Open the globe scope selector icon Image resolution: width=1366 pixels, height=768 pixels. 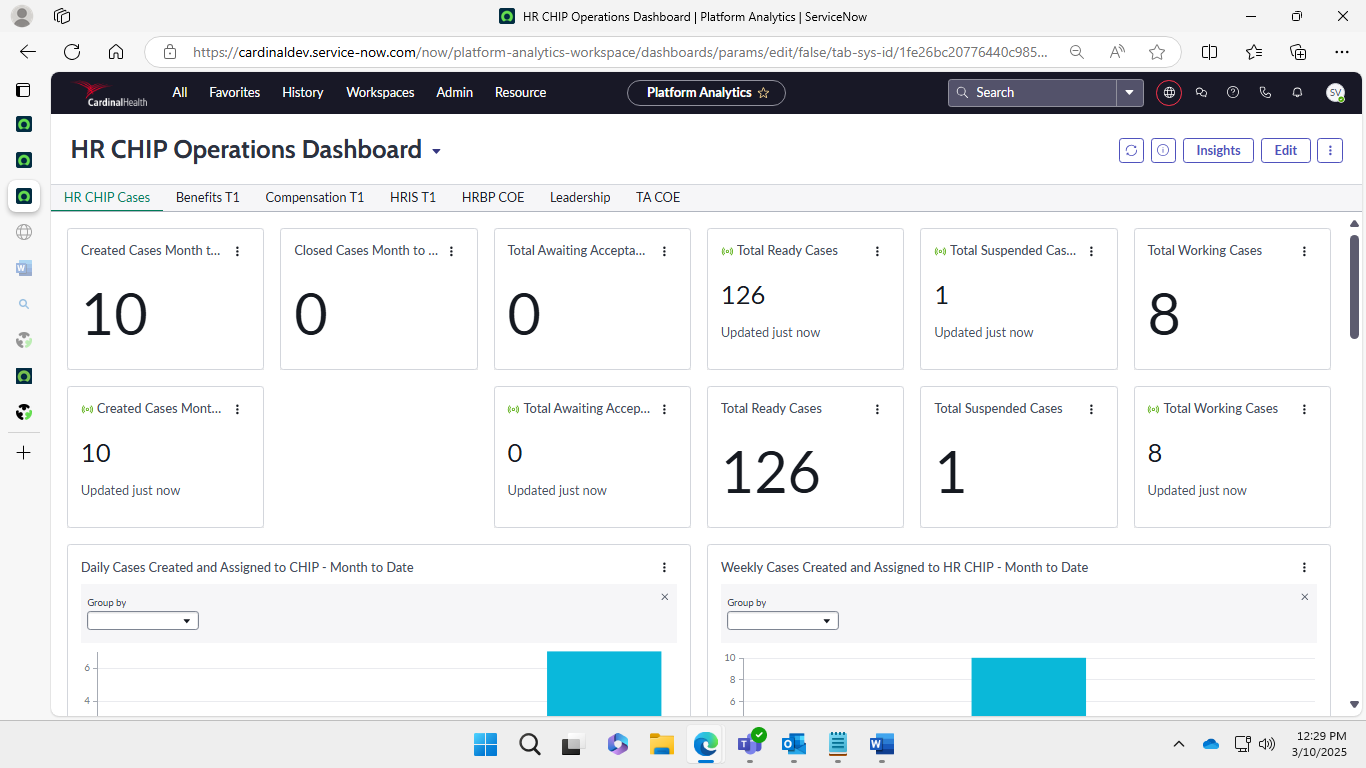[1169, 92]
